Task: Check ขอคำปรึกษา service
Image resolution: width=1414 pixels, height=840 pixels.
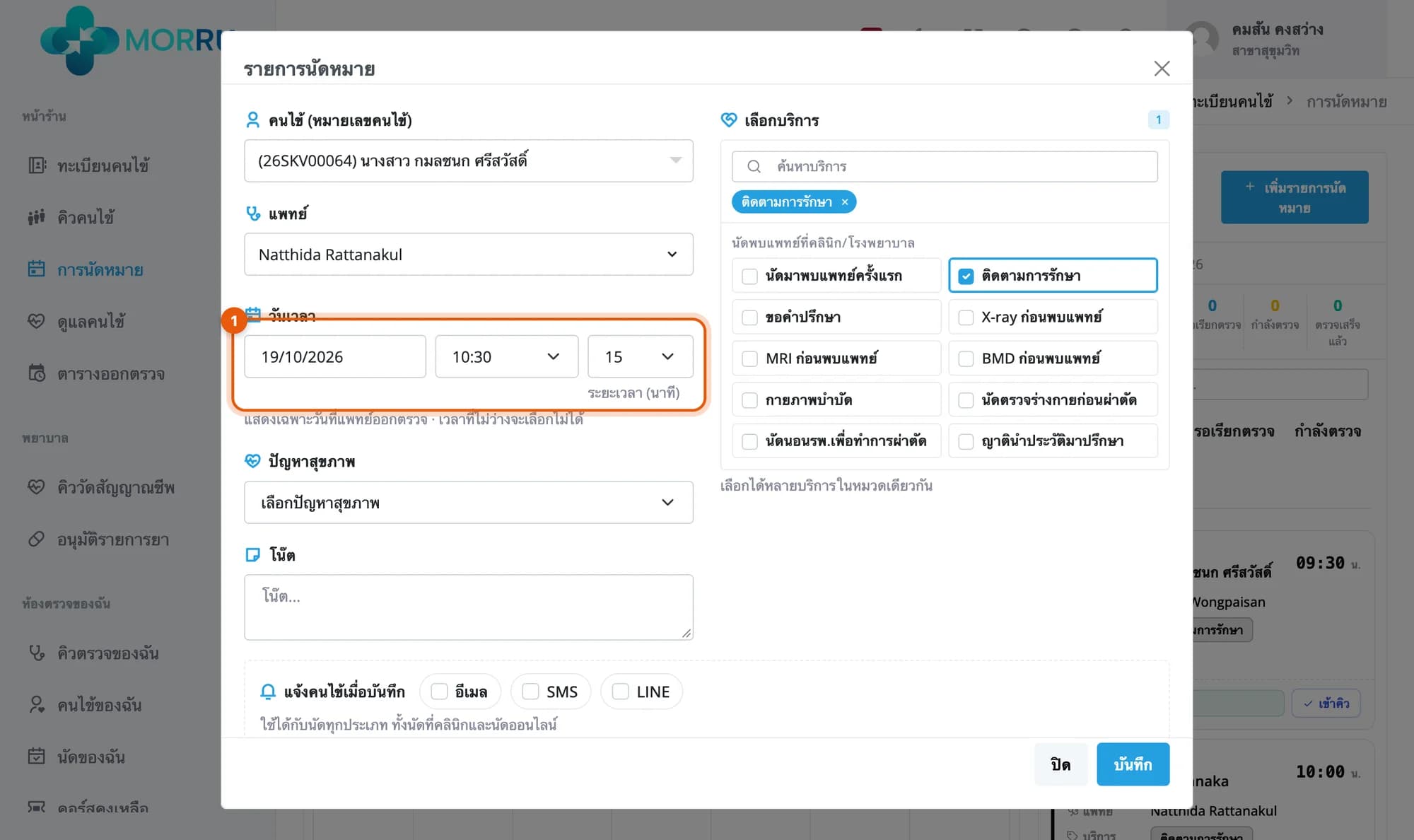Action: [749, 317]
